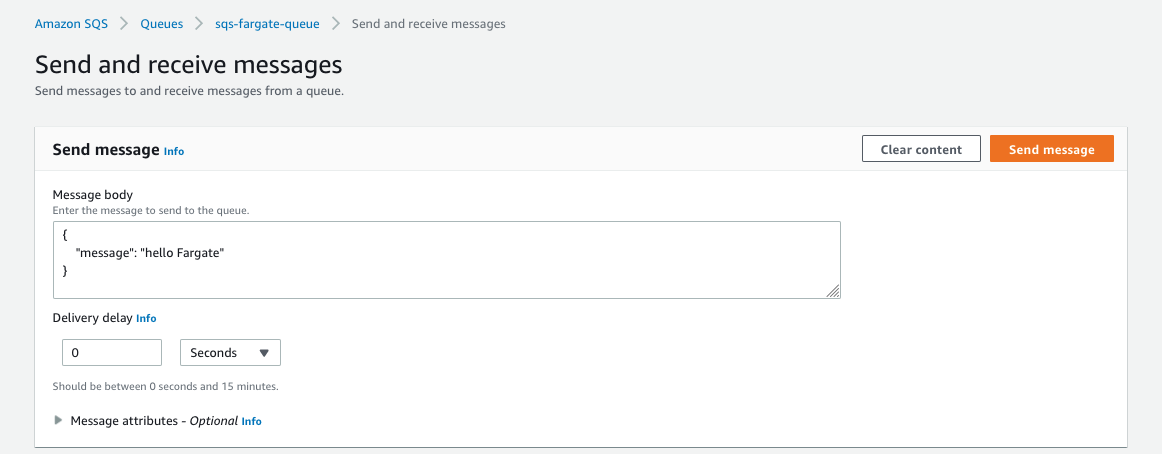The height and width of the screenshot is (454, 1162).
Task: Open the Seconds unit dropdown
Action: click(230, 353)
